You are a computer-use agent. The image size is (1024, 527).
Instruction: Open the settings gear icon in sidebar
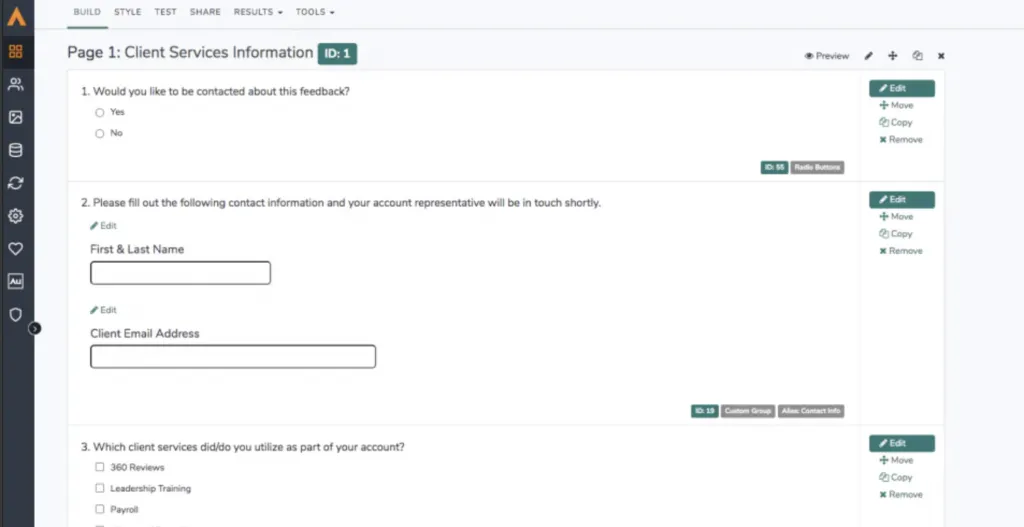click(16, 216)
